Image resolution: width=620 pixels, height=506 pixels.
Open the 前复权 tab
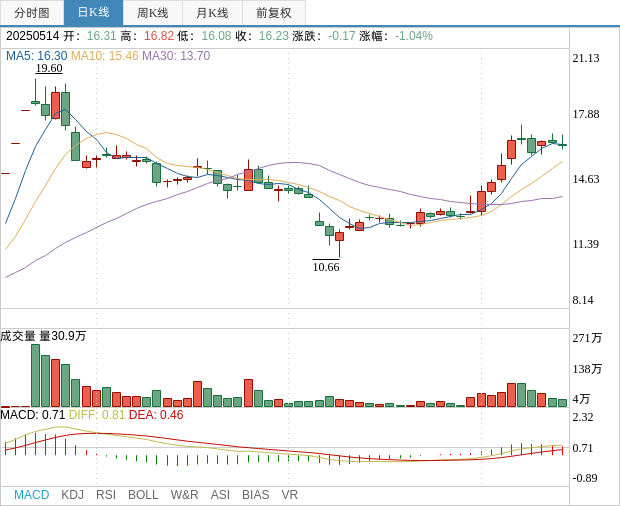(274, 13)
